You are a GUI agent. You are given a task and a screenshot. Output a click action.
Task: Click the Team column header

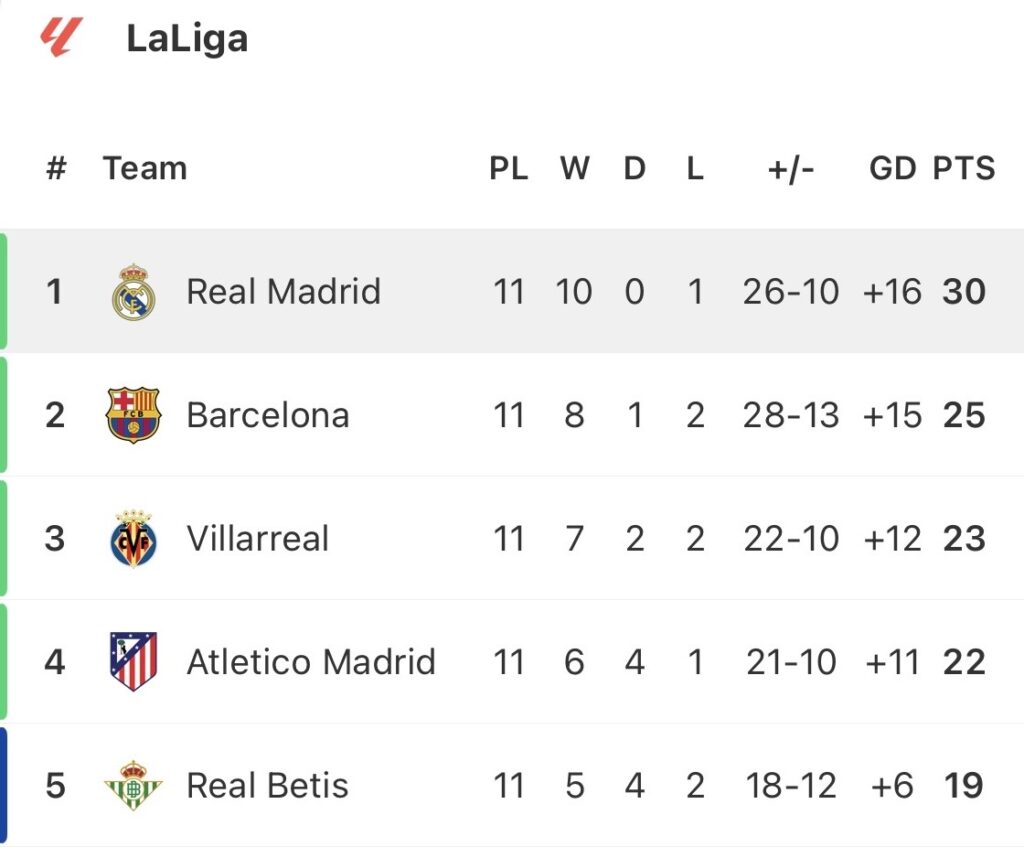[x=145, y=168]
